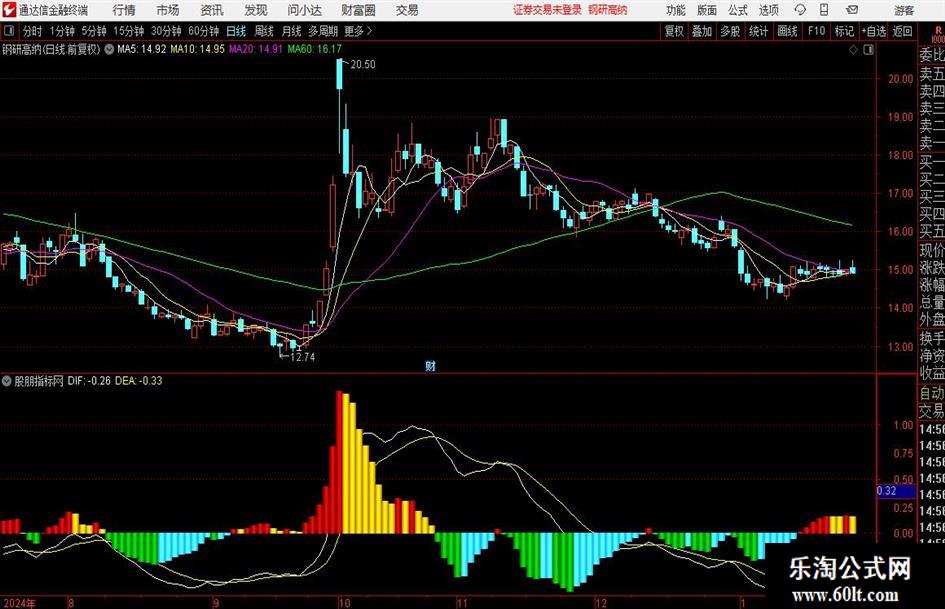Click the 画线 drawing button
Screen dimensions: 945x609
click(787, 31)
